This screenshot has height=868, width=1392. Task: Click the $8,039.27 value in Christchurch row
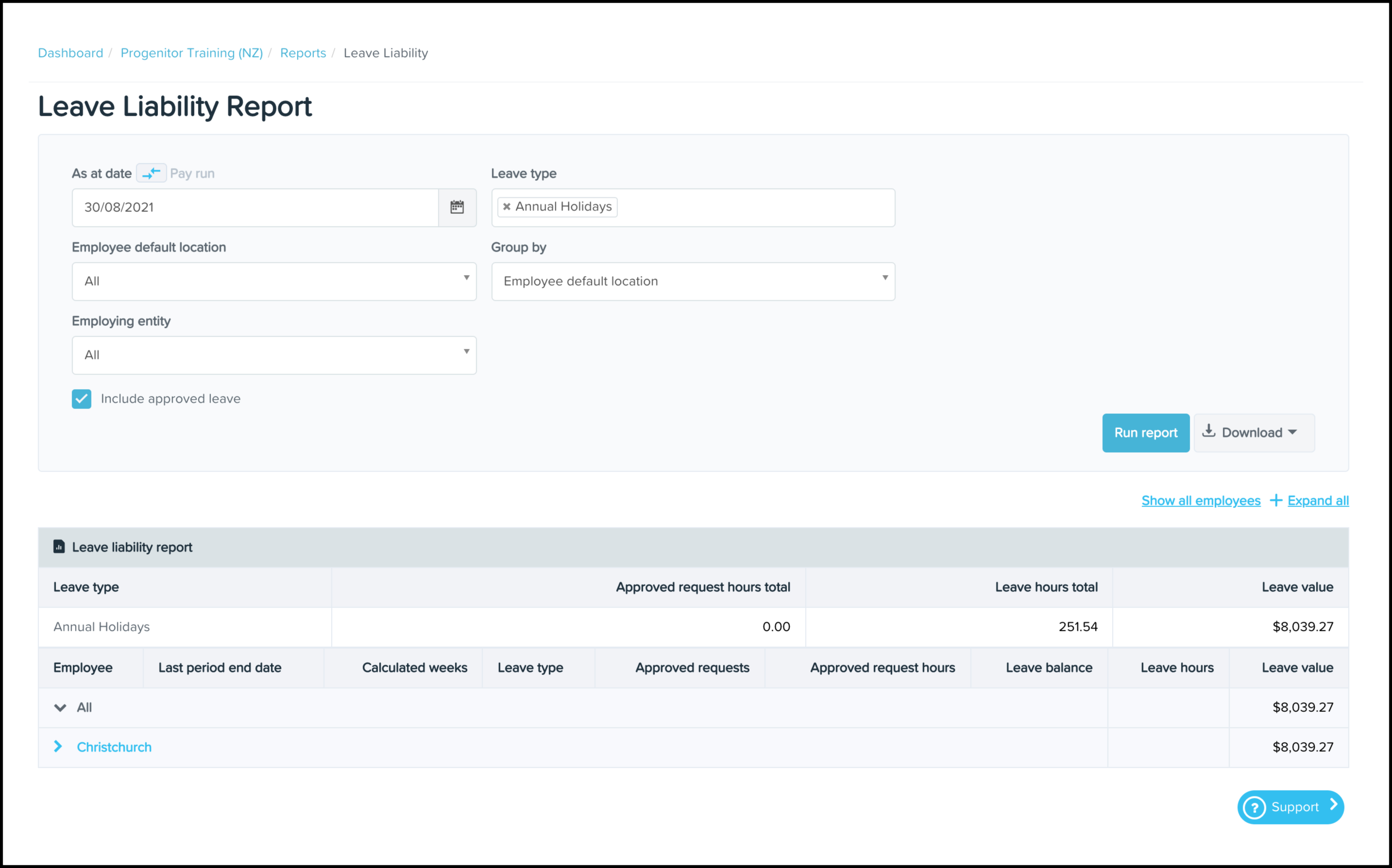pos(1303,747)
